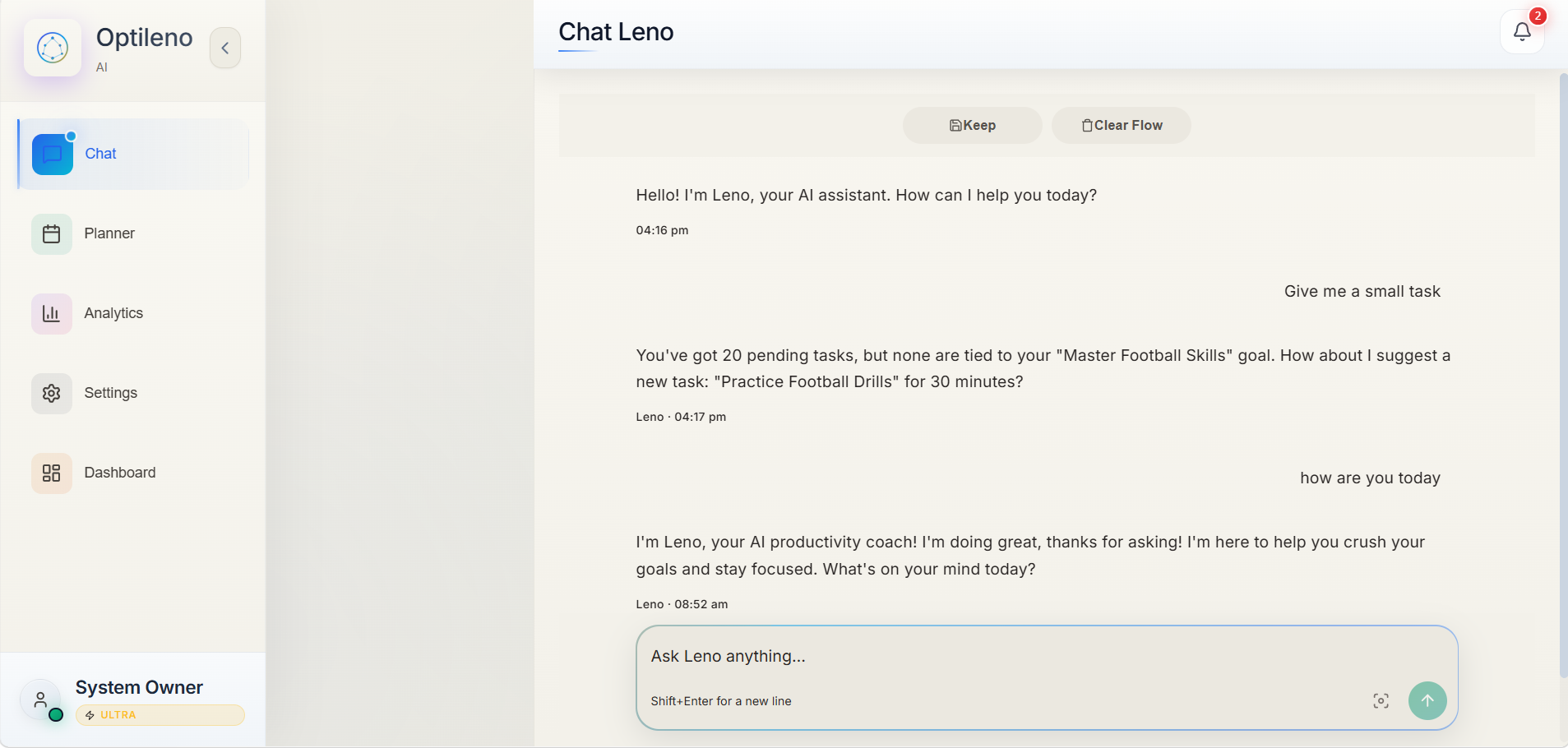The image size is (1568, 748).
Task: Open the Chat section icon
Action: (52, 154)
